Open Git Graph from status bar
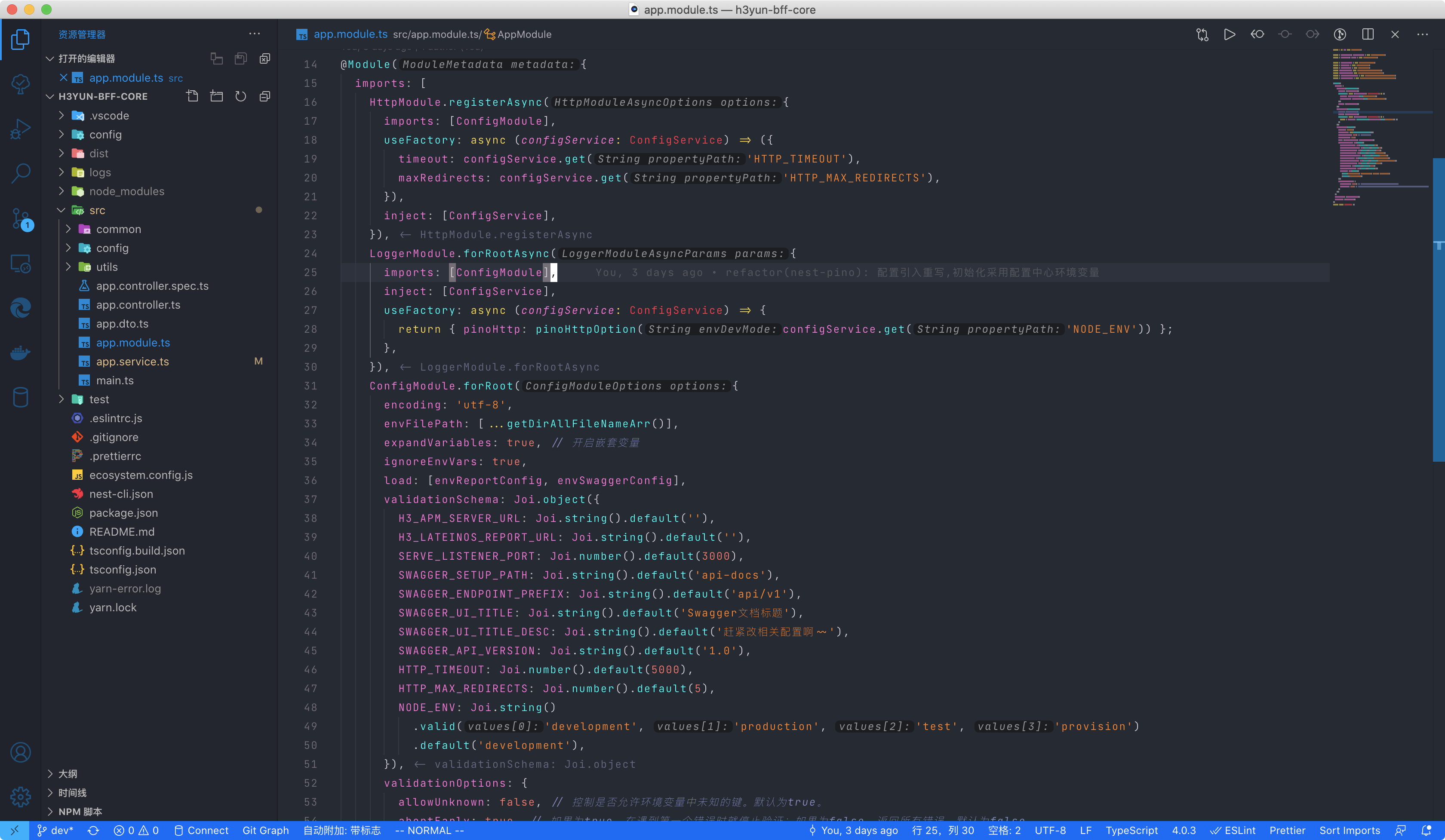1445x840 pixels. (265, 830)
